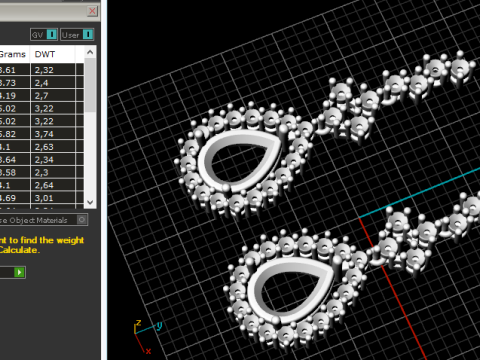This screenshot has width=480, height=360.
Task: Click the weight table scroll-up arrow
Action: pos(90,52)
